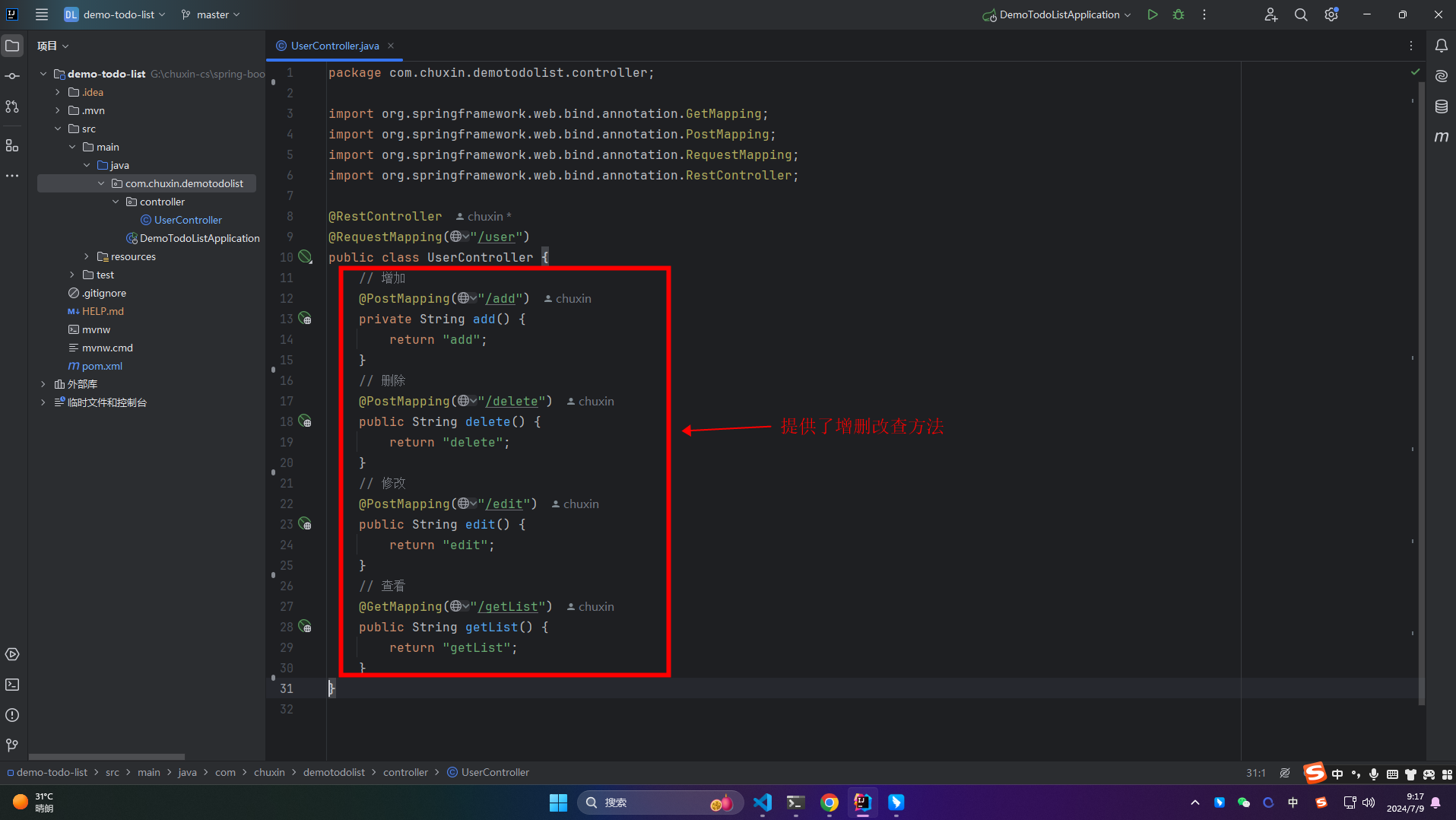Open the Windows Start menu
Image resolution: width=1456 pixels, height=820 pixels.
(558, 803)
